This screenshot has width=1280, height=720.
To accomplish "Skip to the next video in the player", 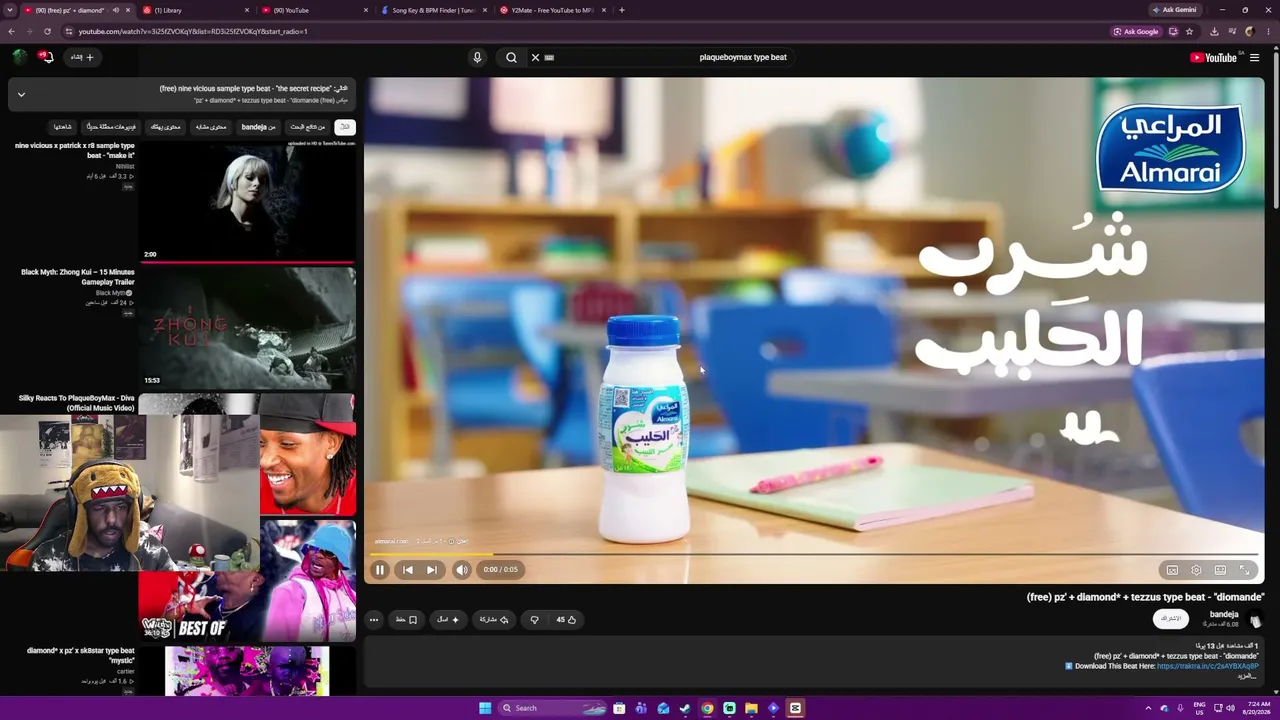I will pos(432,570).
